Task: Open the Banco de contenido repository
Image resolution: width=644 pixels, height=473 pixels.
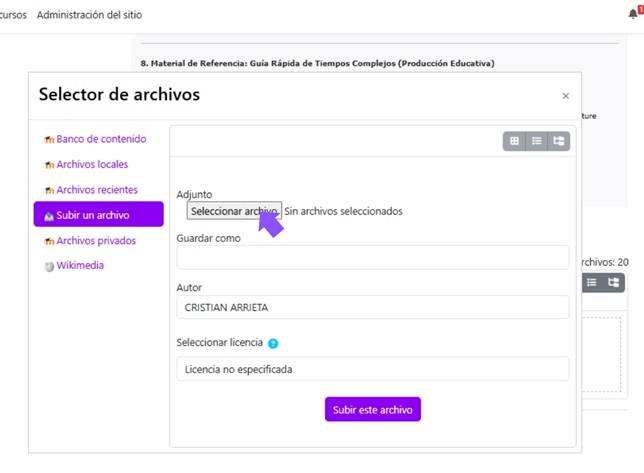Action: 101,139
